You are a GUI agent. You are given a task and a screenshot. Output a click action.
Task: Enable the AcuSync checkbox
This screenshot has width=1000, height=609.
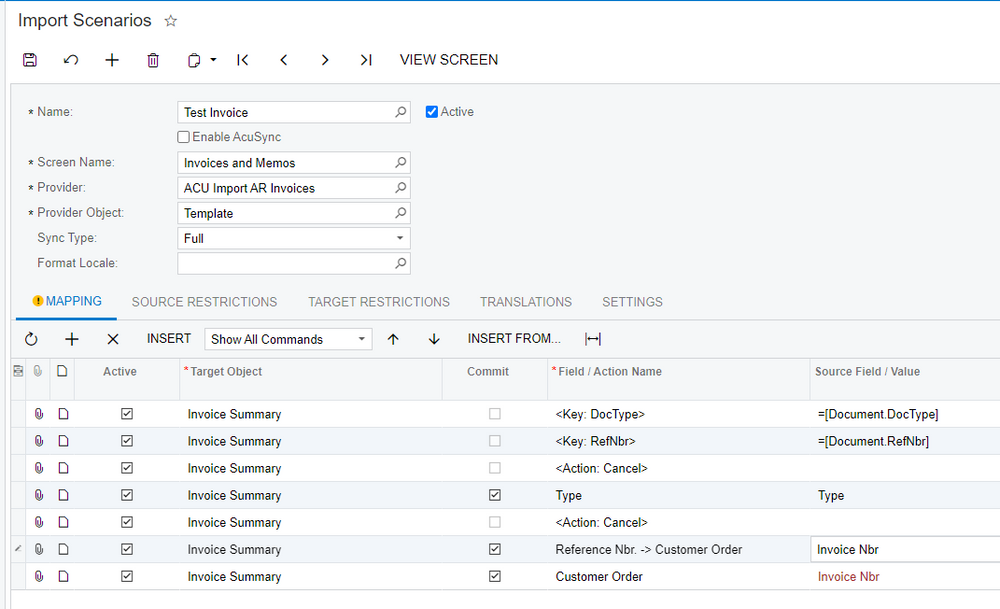pyautogui.click(x=183, y=137)
